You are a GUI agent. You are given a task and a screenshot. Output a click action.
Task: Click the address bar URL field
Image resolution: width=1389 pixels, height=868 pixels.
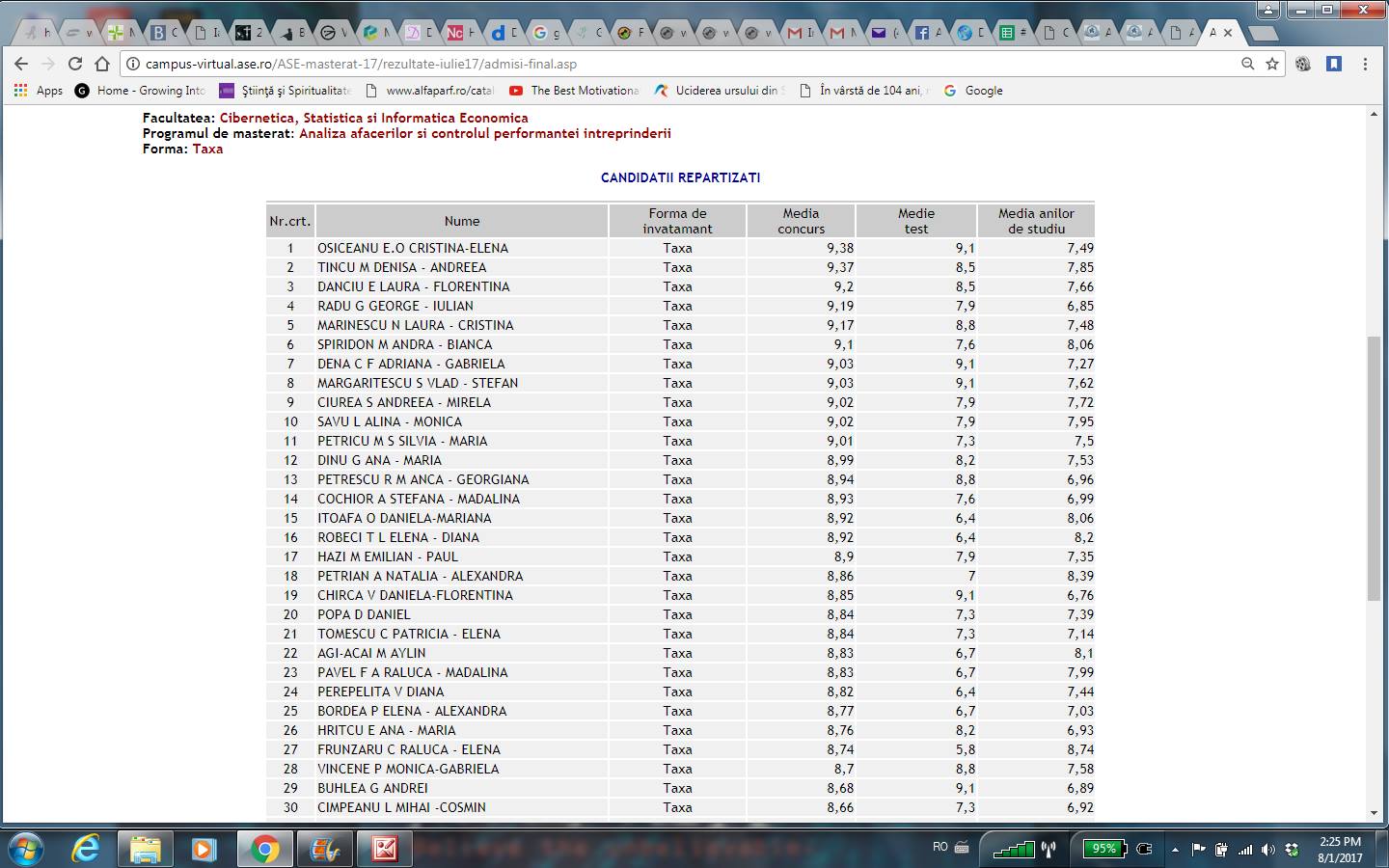675,64
